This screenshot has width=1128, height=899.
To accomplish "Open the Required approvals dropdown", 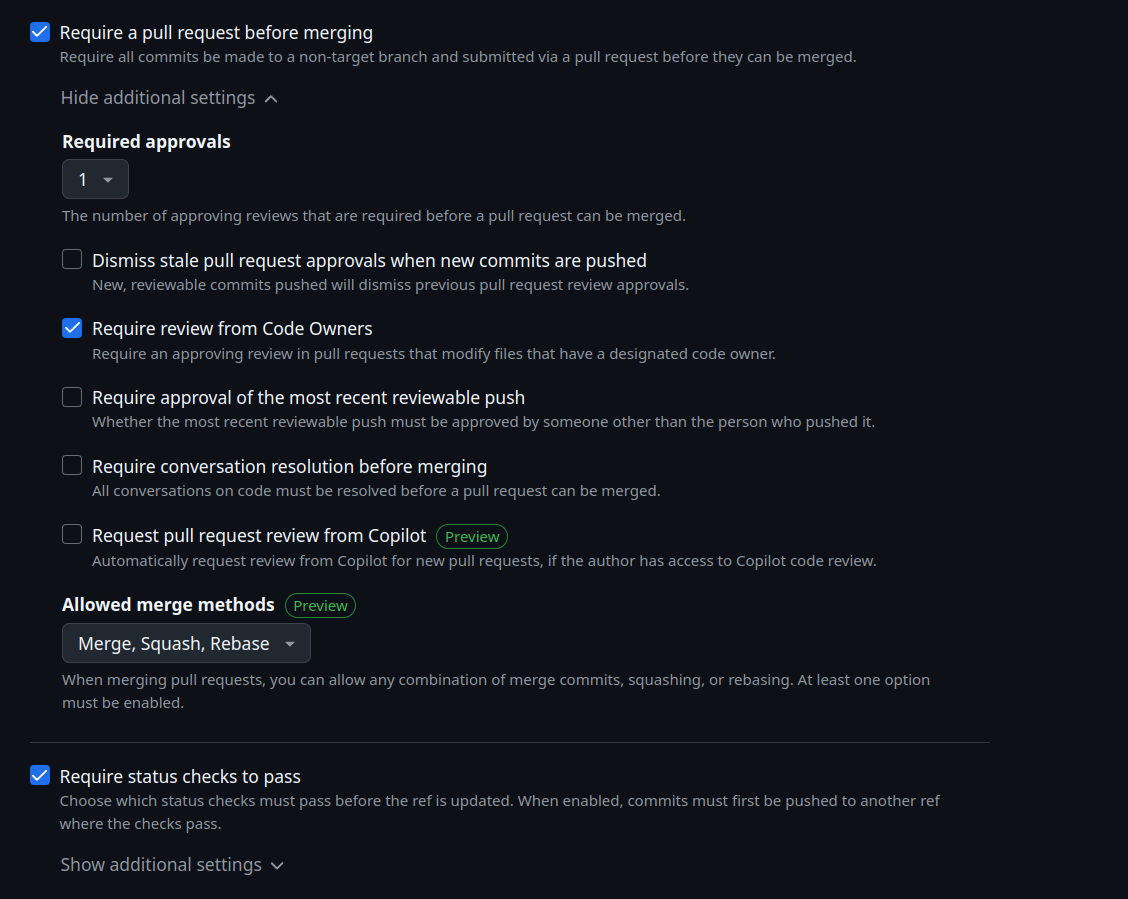I will [95, 179].
